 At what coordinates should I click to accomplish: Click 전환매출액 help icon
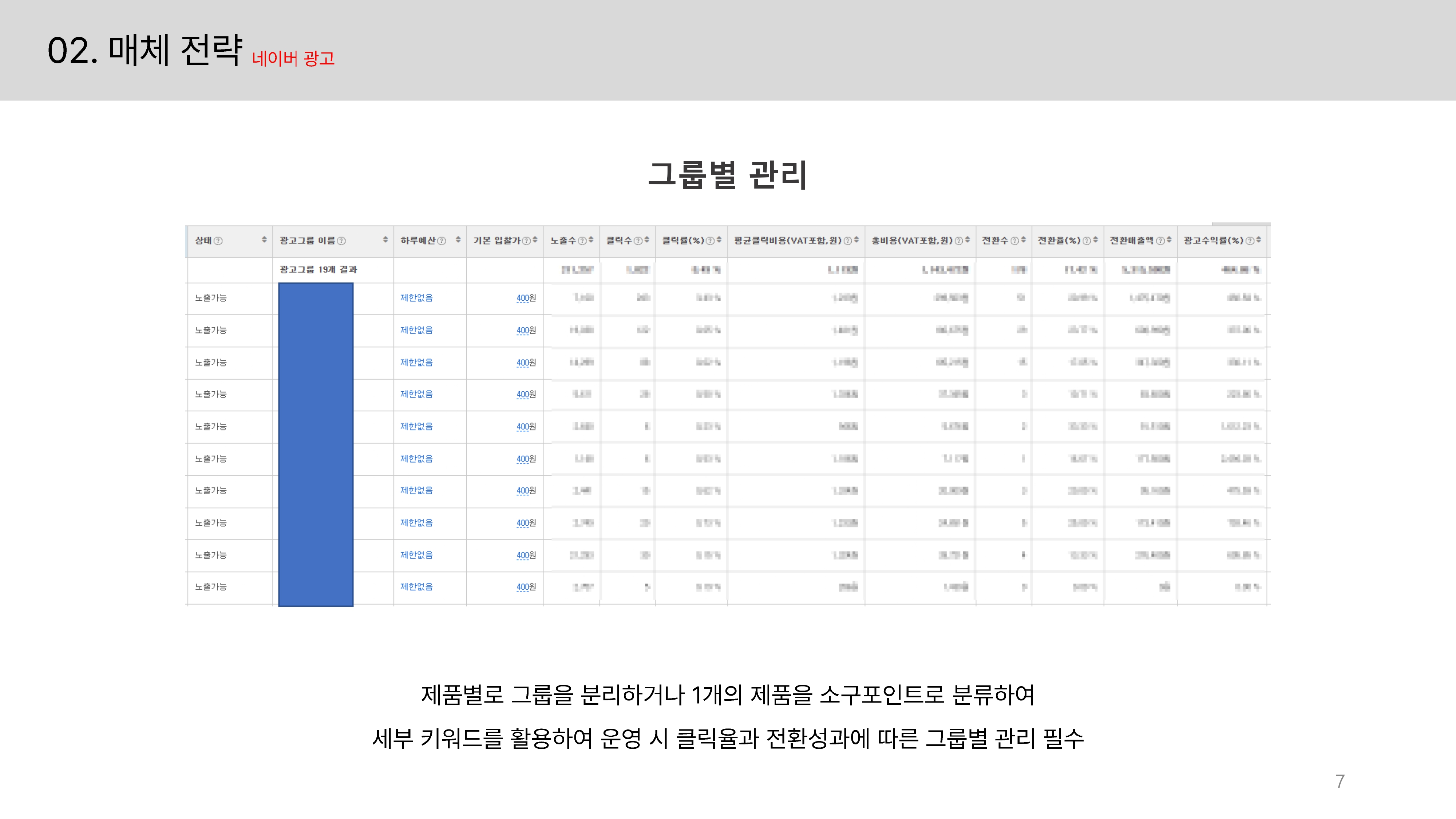click(x=1160, y=241)
